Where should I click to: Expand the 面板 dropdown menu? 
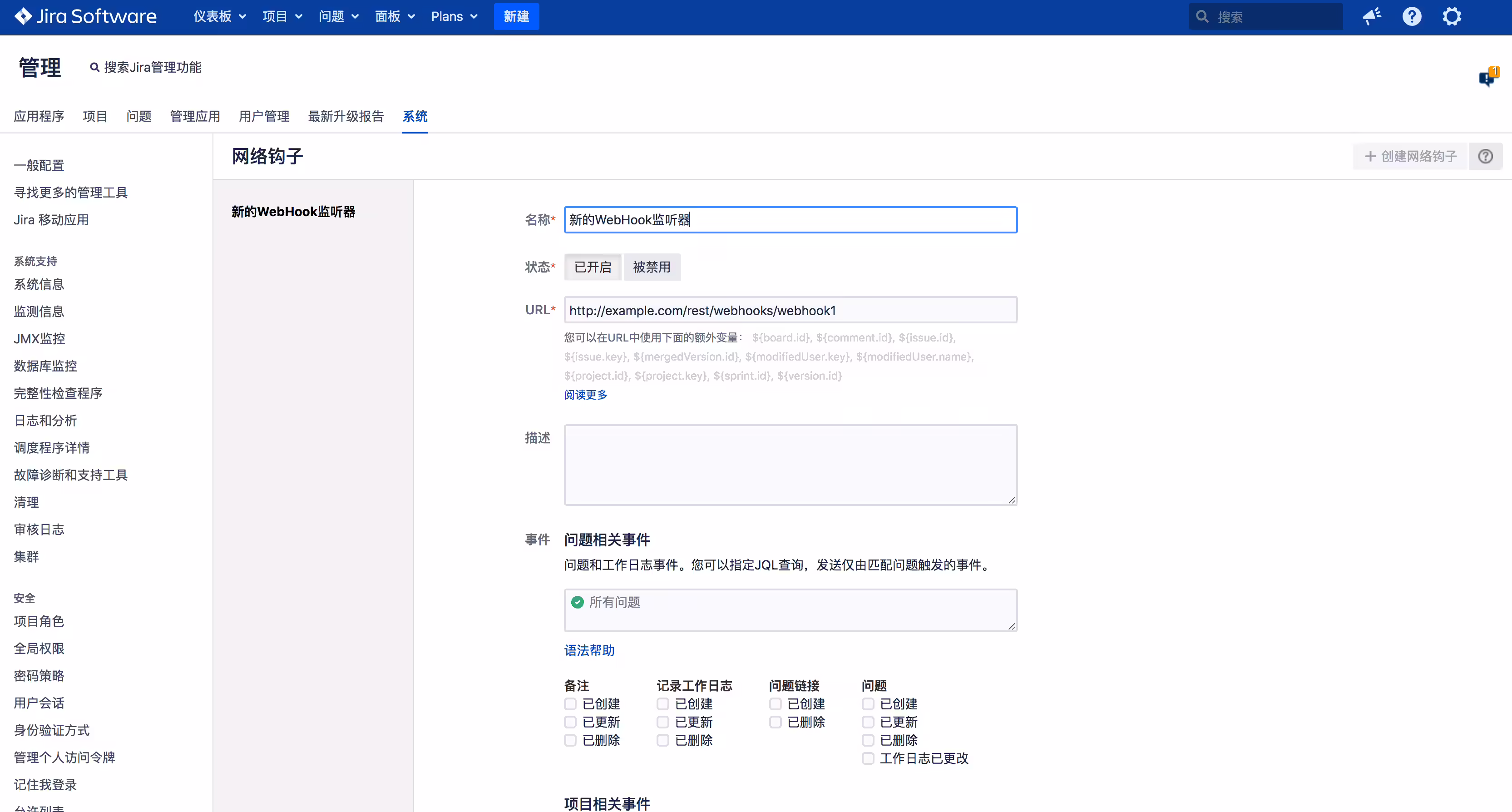(395, 16)
